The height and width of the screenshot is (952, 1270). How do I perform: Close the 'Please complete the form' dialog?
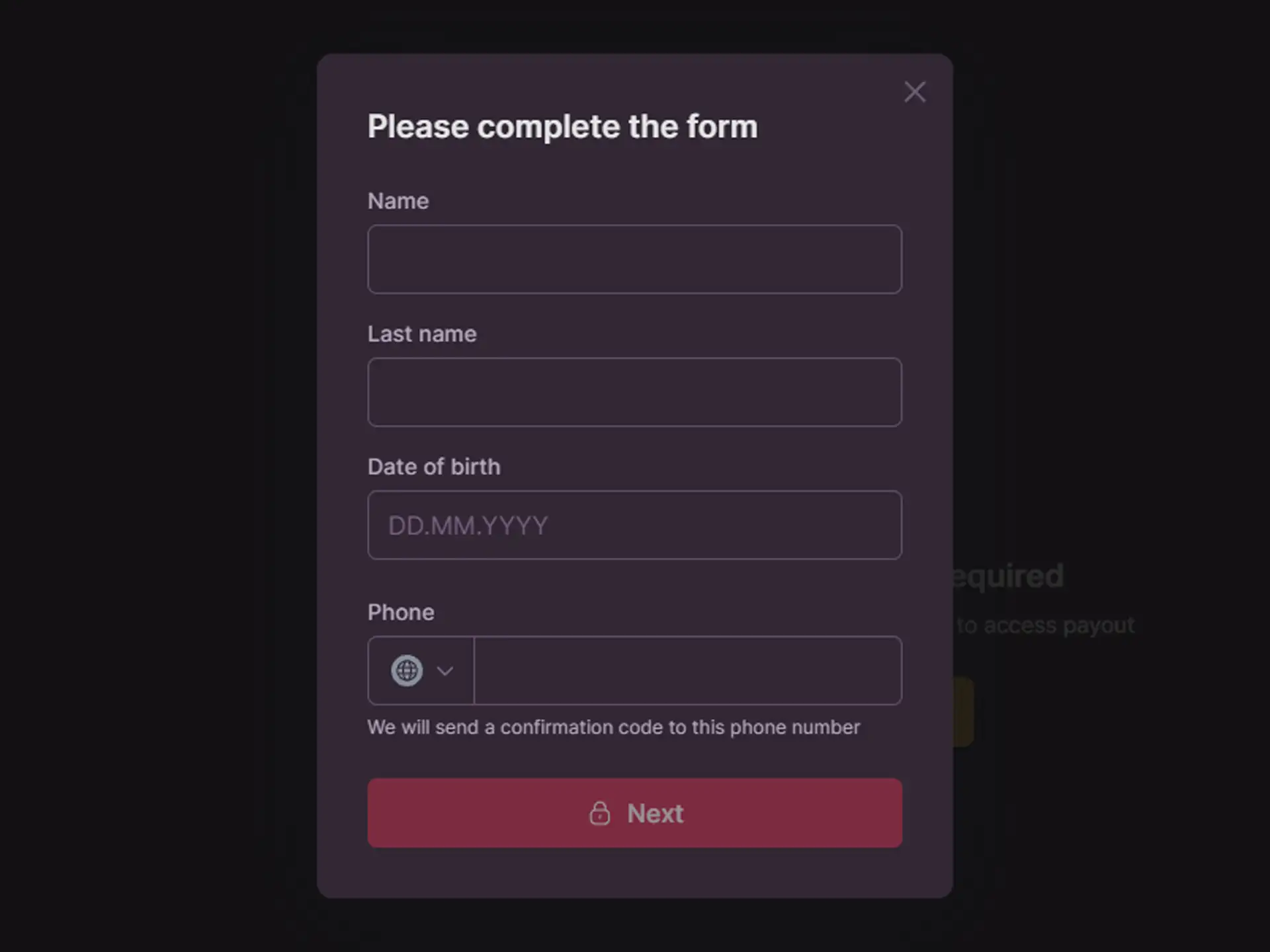tap(915, 92)
